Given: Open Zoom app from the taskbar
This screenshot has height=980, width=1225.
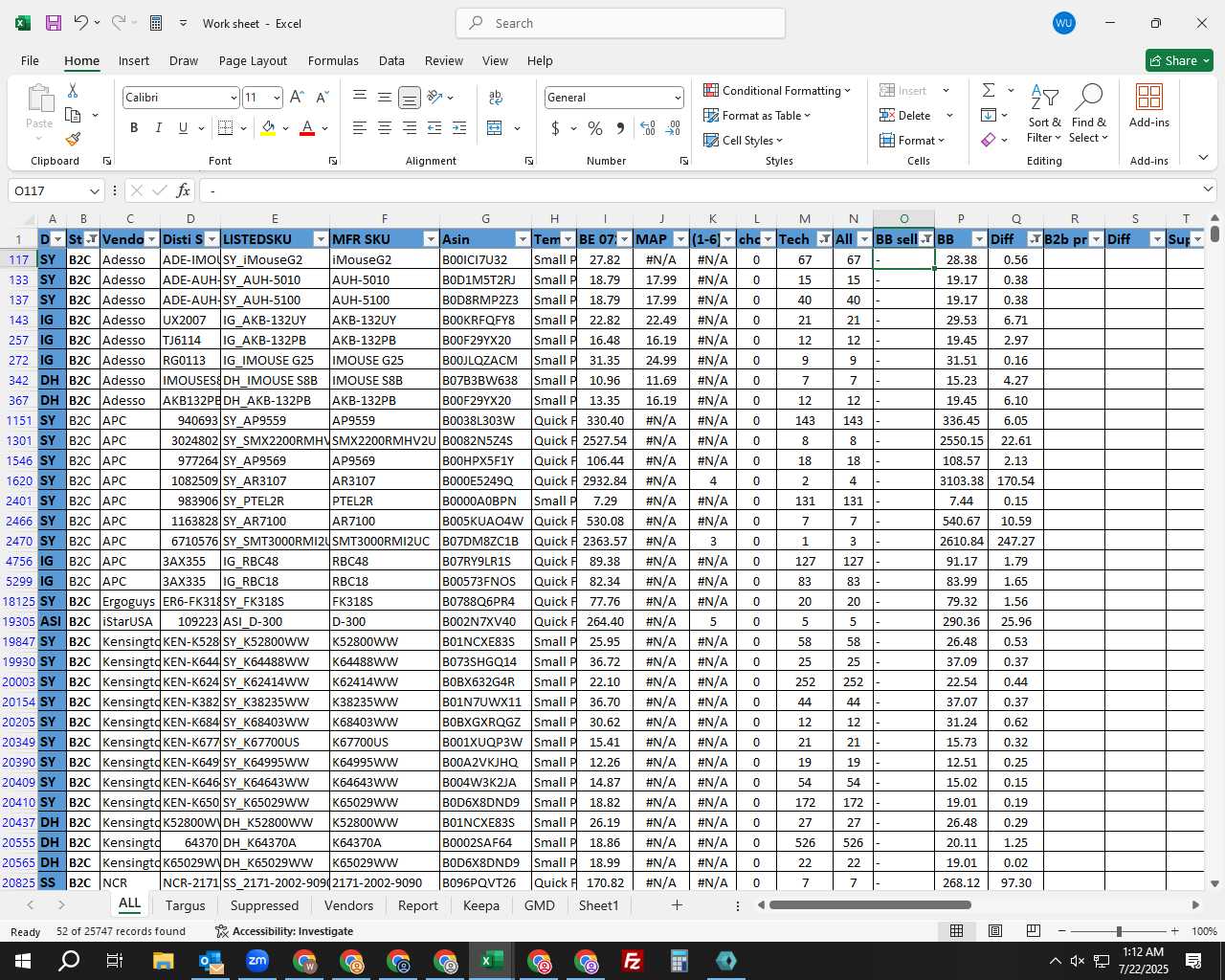Looking at the screenshot, I should coord(257,961).
